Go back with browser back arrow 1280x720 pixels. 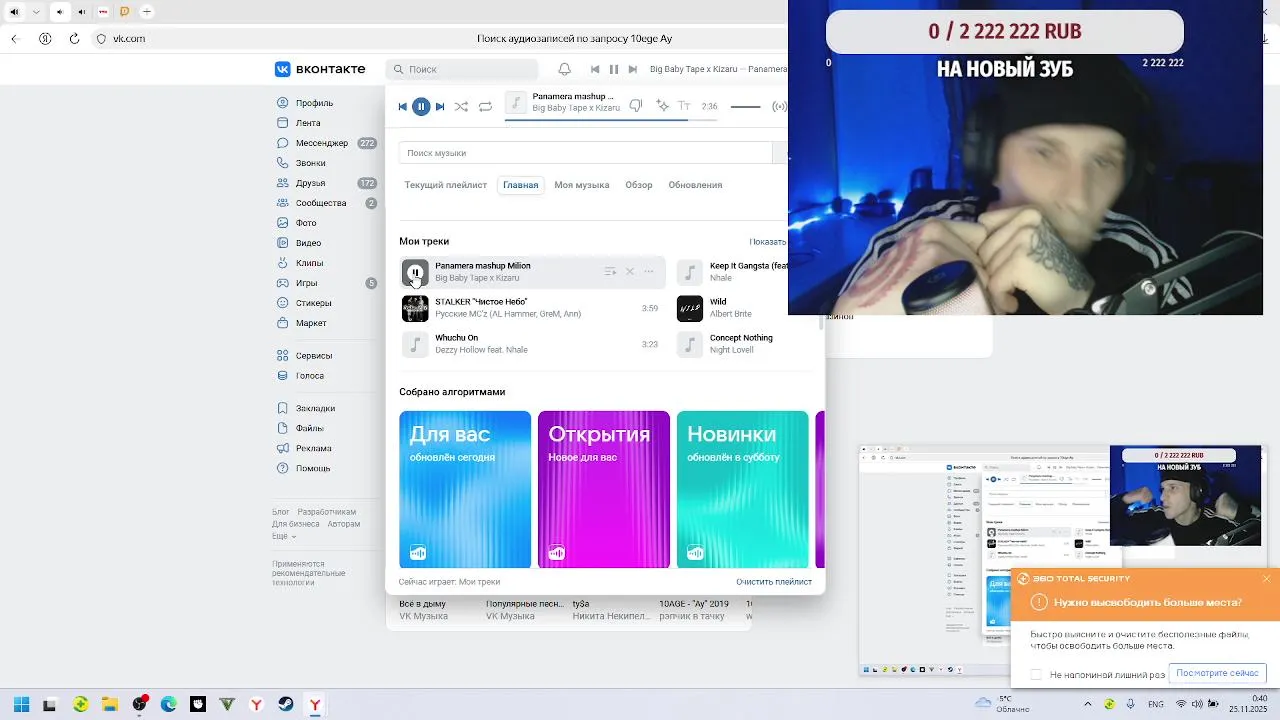[15, 39]
